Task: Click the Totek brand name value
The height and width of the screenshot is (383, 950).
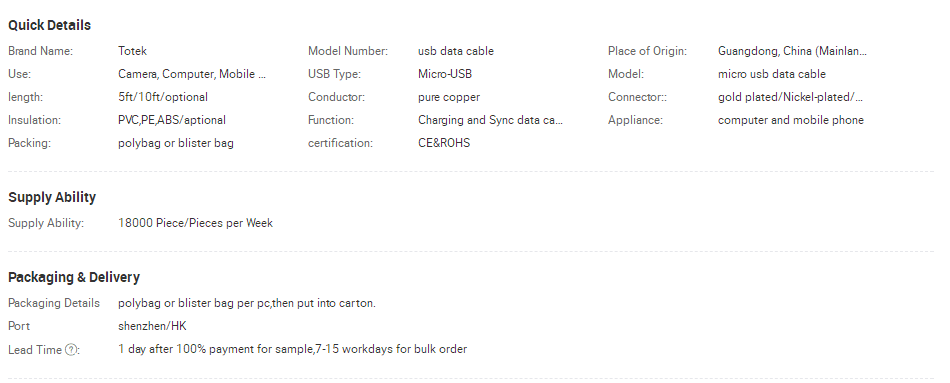Action: point(132,51)
